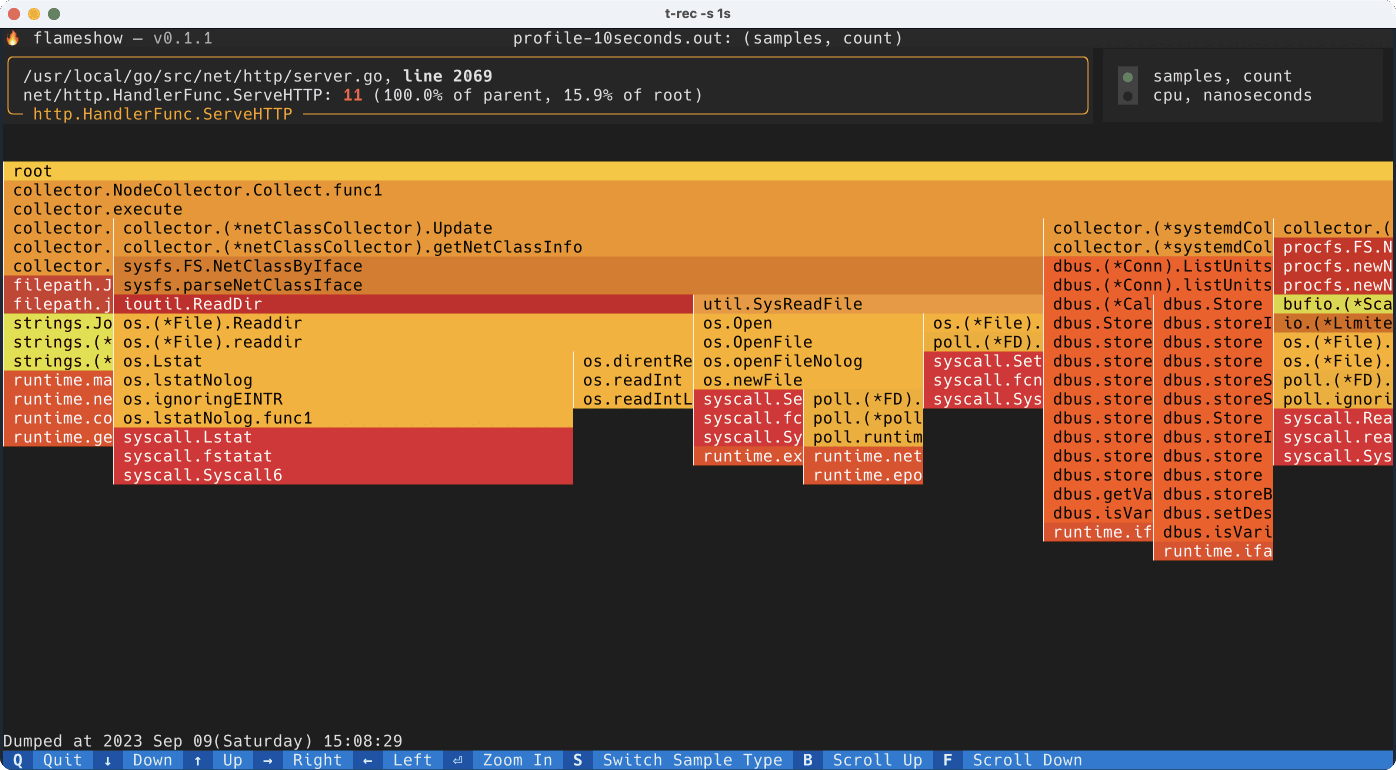Click the B key icon before Scroll Up
Image resolution: width=1396 pixels, height=770 pixels.
point(808,759)
